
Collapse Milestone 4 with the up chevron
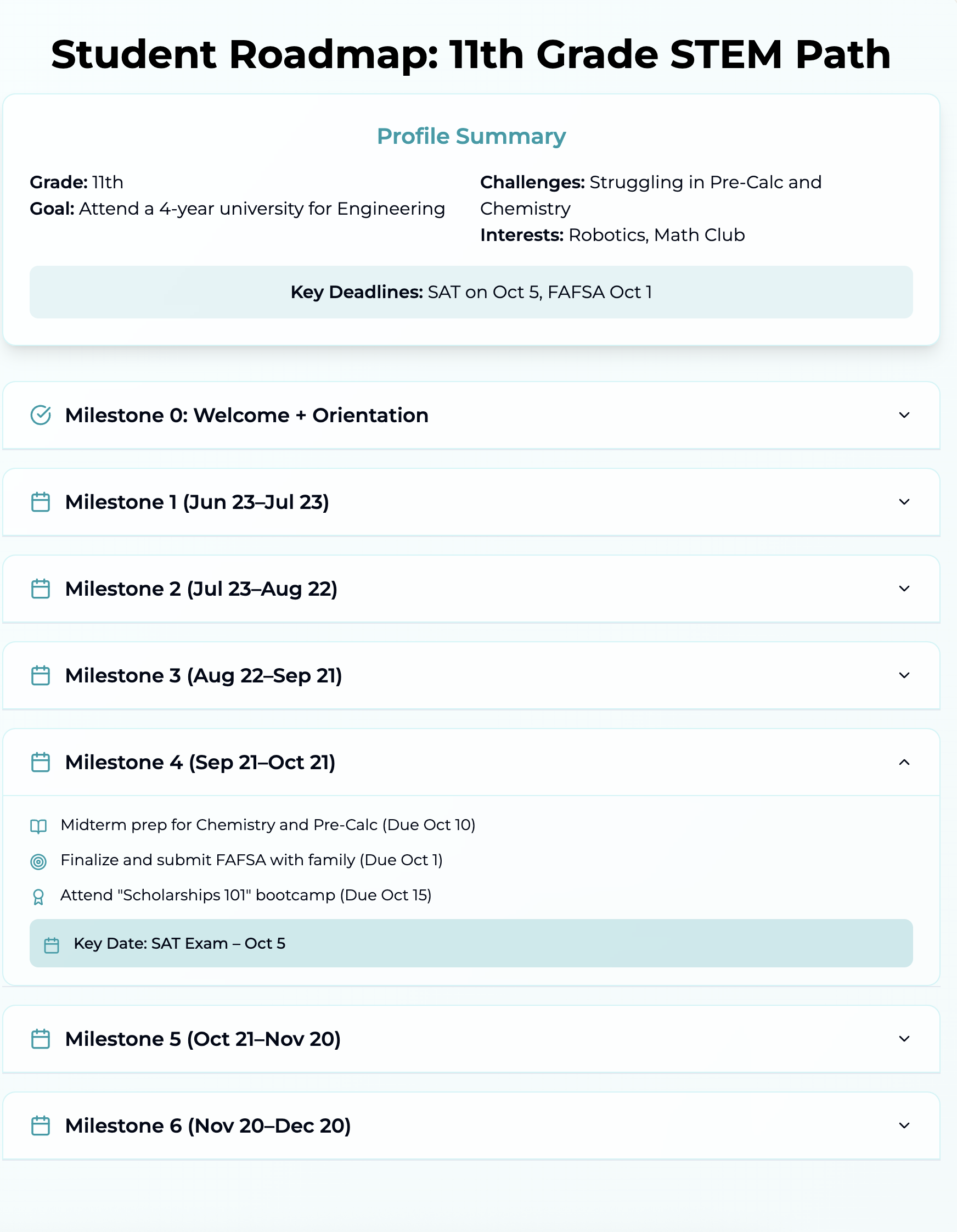904,762
